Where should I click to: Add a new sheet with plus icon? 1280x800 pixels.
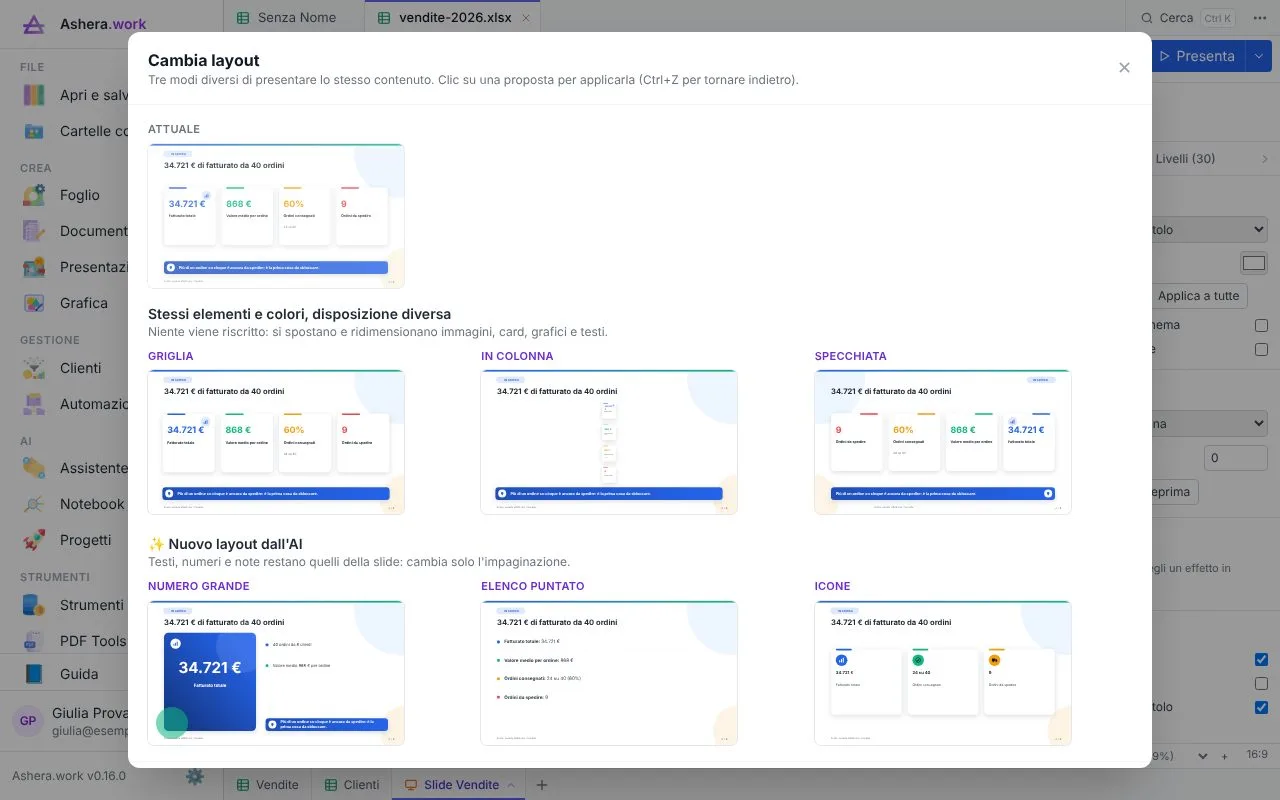coord(542,785)
